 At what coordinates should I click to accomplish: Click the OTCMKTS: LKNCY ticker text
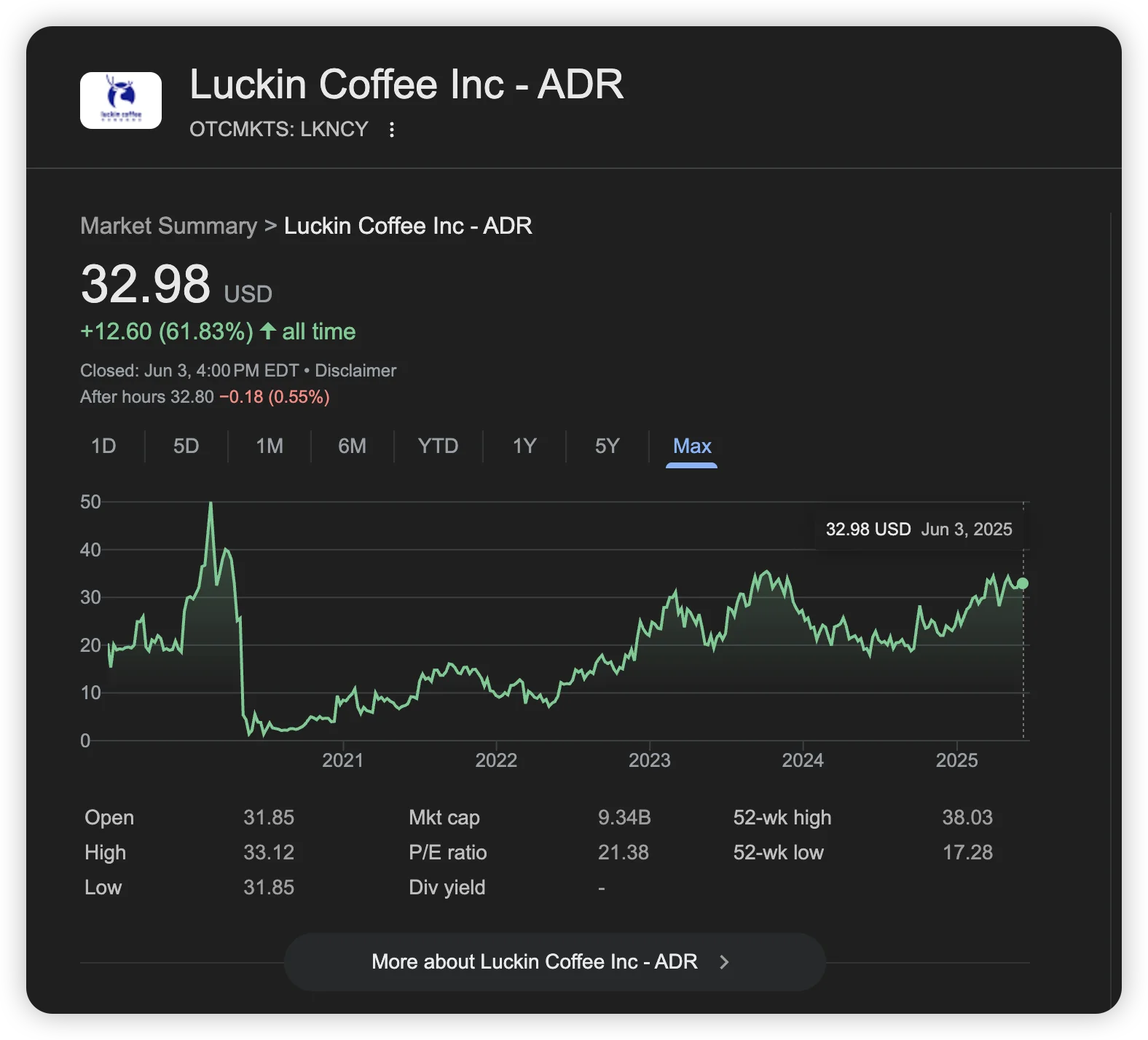point(279,129)
